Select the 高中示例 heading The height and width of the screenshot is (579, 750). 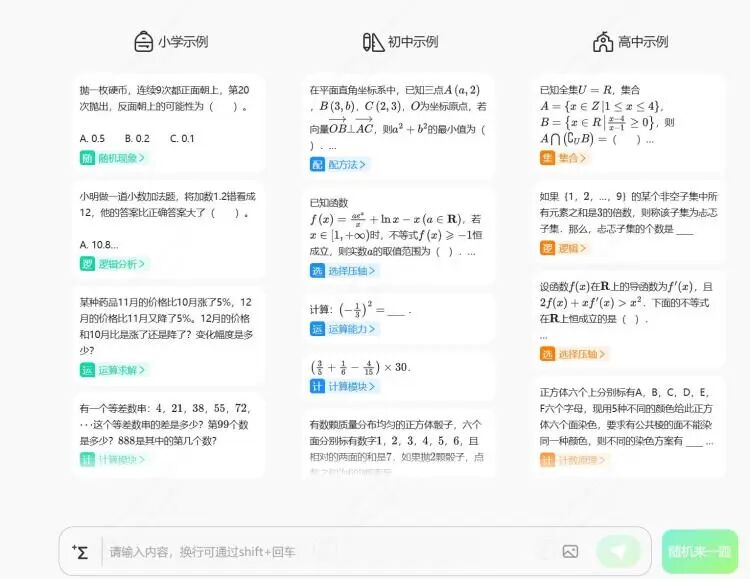click(x=643, y=42)
